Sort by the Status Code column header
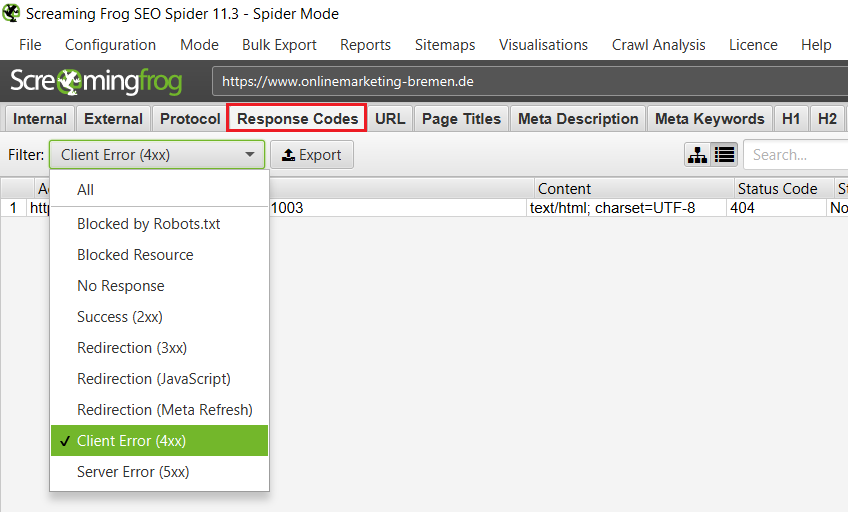Screen dimensions: 848x512 pyautogui.click(x=784, y=189)
